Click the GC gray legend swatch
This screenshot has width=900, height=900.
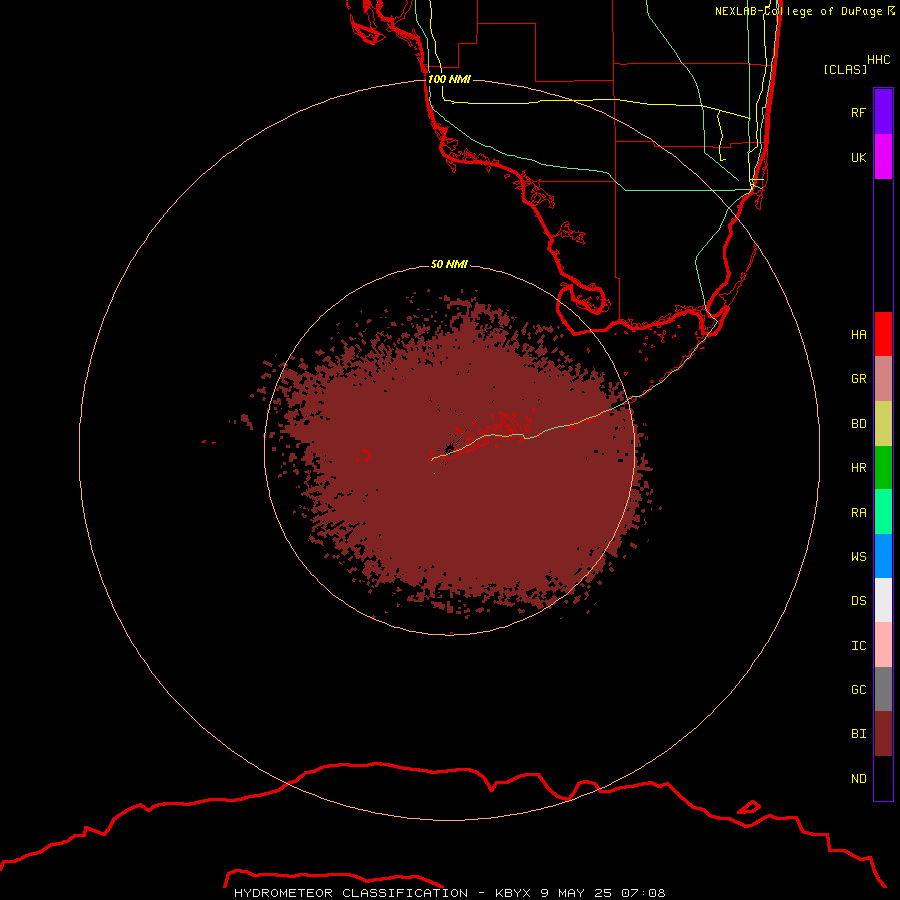pyautogui.click(x=883, y=689)
